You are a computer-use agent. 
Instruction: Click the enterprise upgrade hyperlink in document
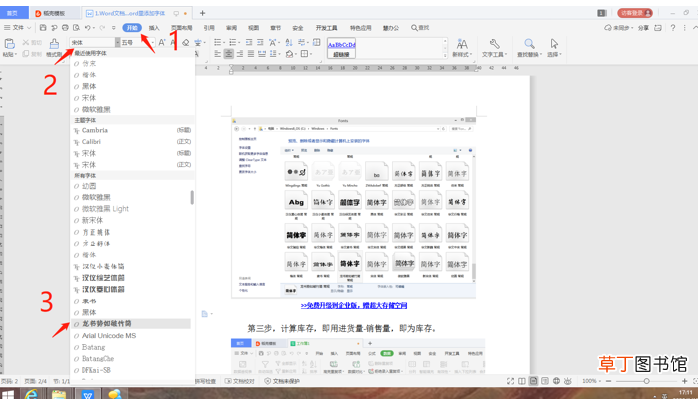354,305
